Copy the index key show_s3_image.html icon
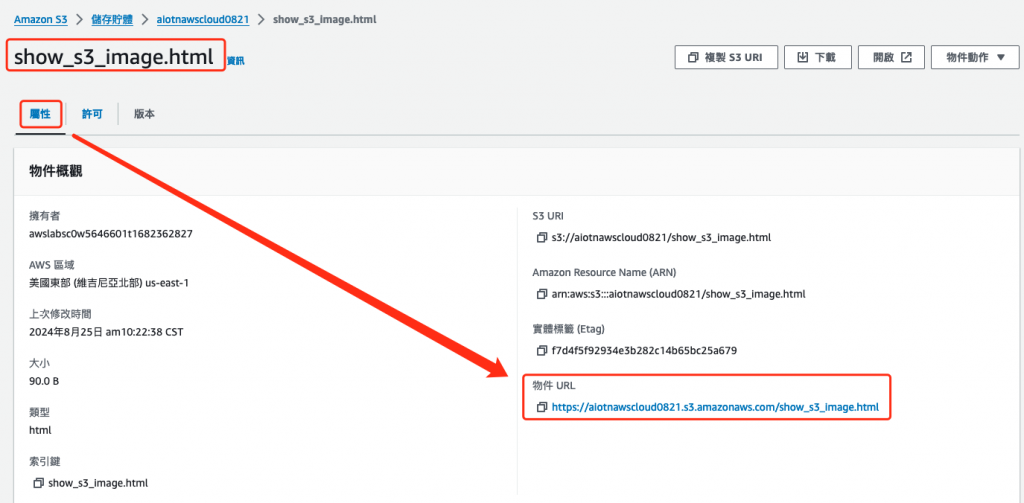Viewport: 1024px width, 503px height. pos(38,483)
